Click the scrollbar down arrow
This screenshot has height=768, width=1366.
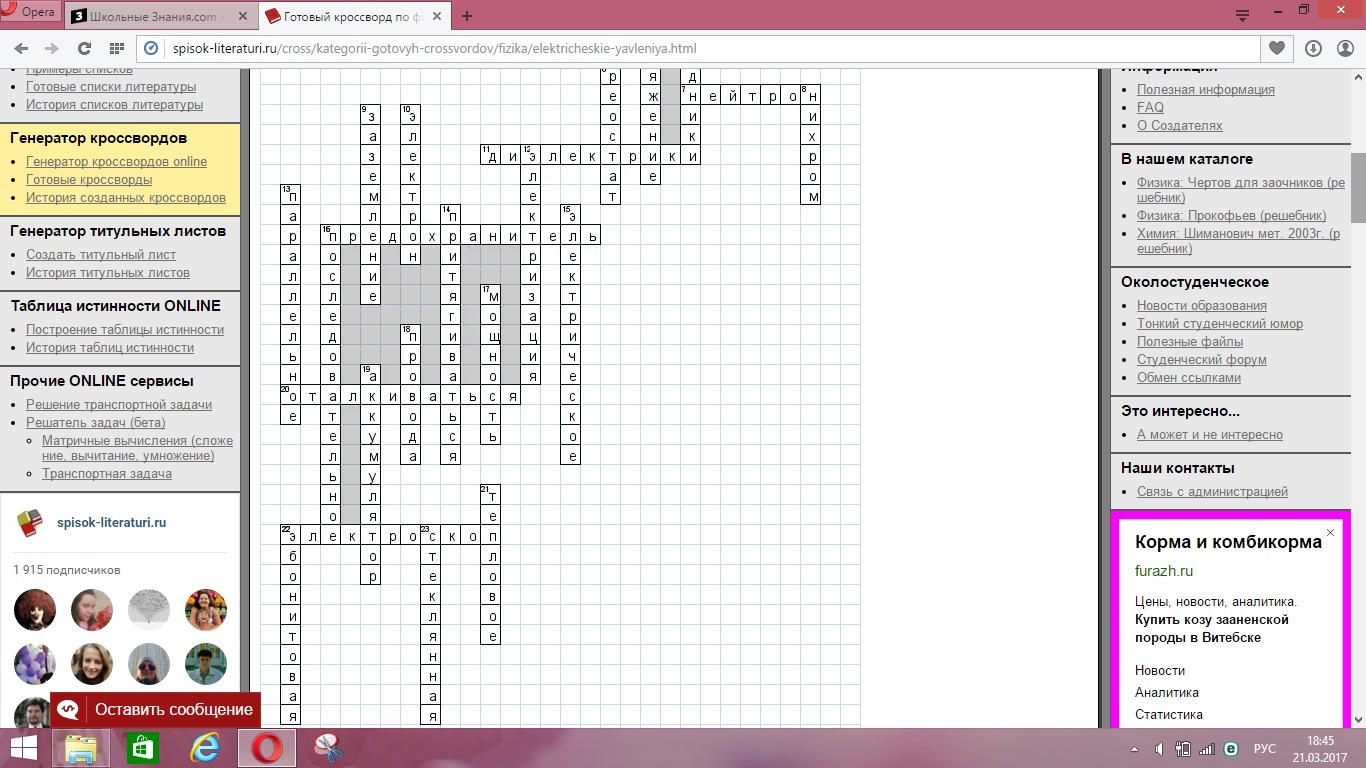(x=1358, y=719)
